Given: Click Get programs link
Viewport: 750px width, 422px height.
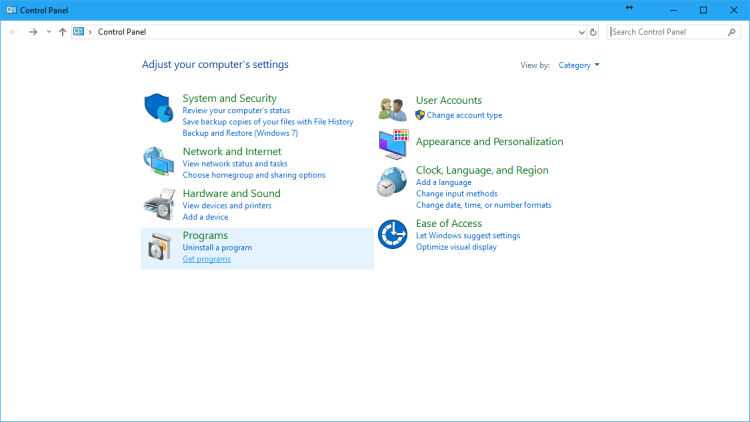Looking at the screenshot, I should click(x=207, y=259).
